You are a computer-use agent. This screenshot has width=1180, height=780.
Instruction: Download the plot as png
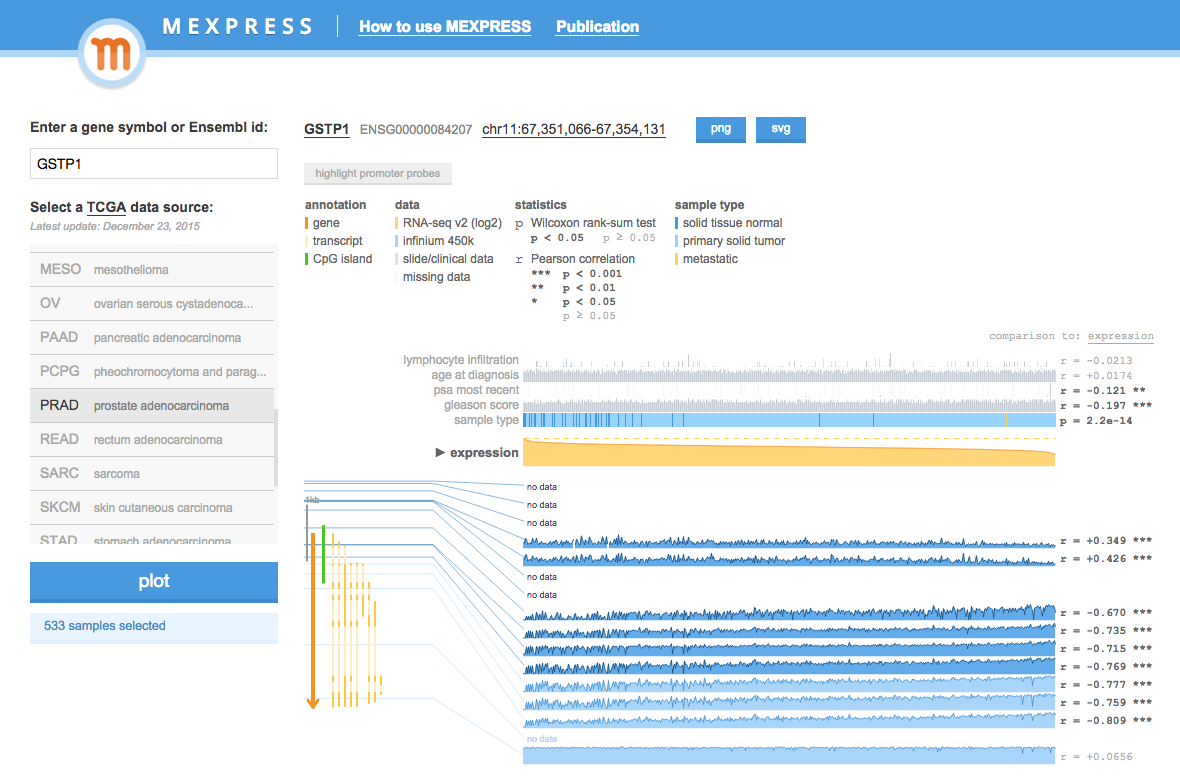click(720, 129)
